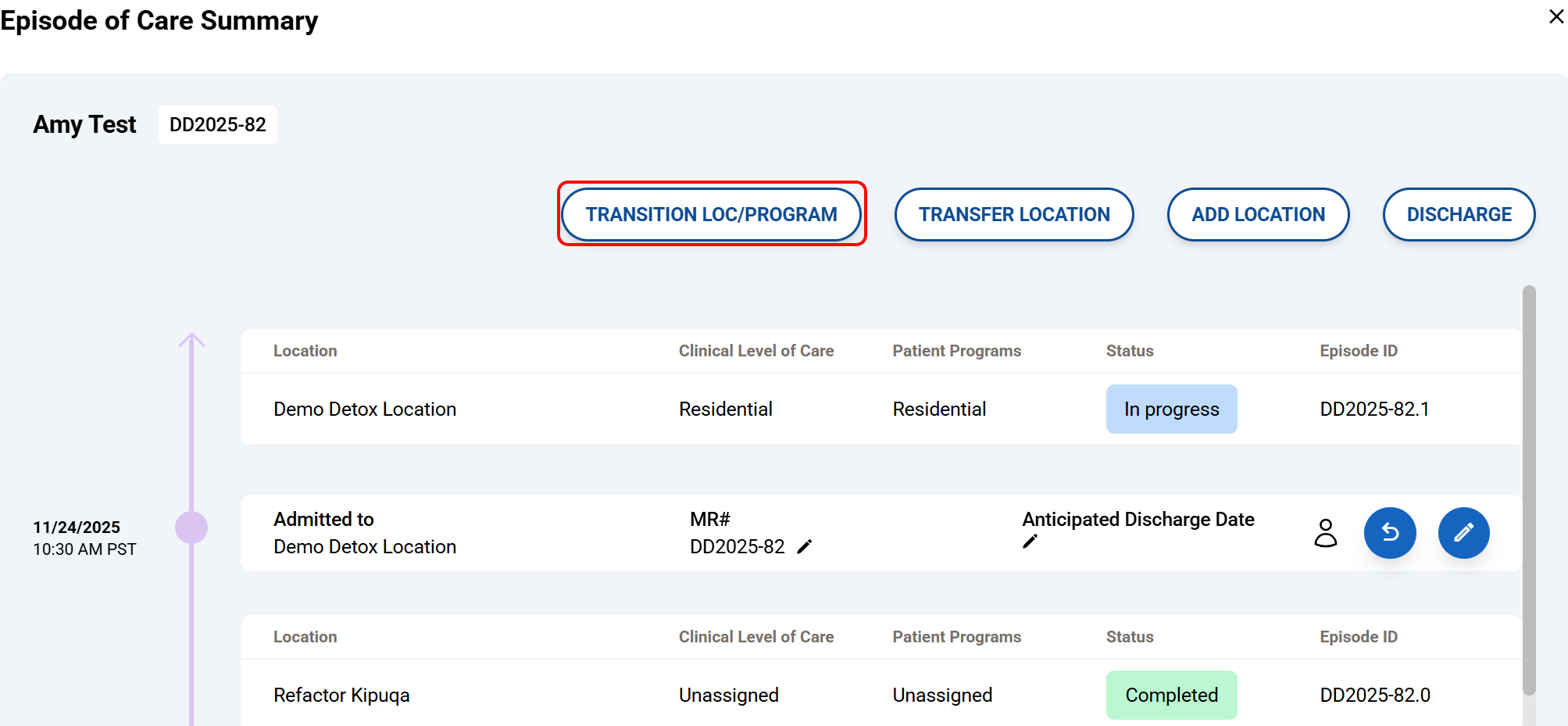
Task: Select the In progress status badge
Action: pos(1170,409)
